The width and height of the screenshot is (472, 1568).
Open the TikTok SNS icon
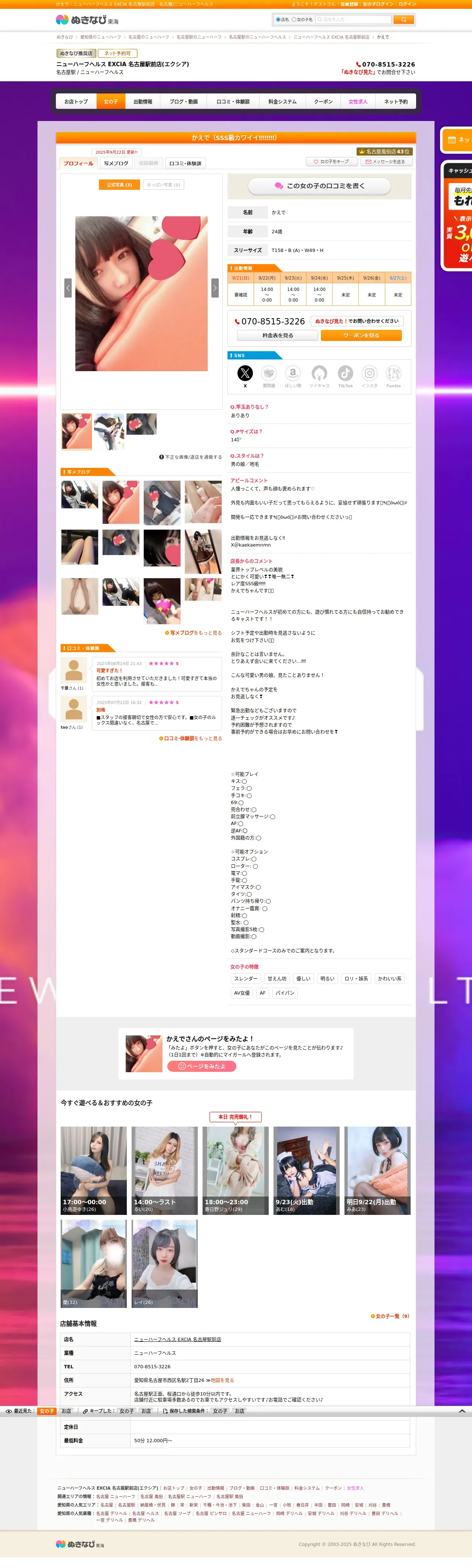346,373
